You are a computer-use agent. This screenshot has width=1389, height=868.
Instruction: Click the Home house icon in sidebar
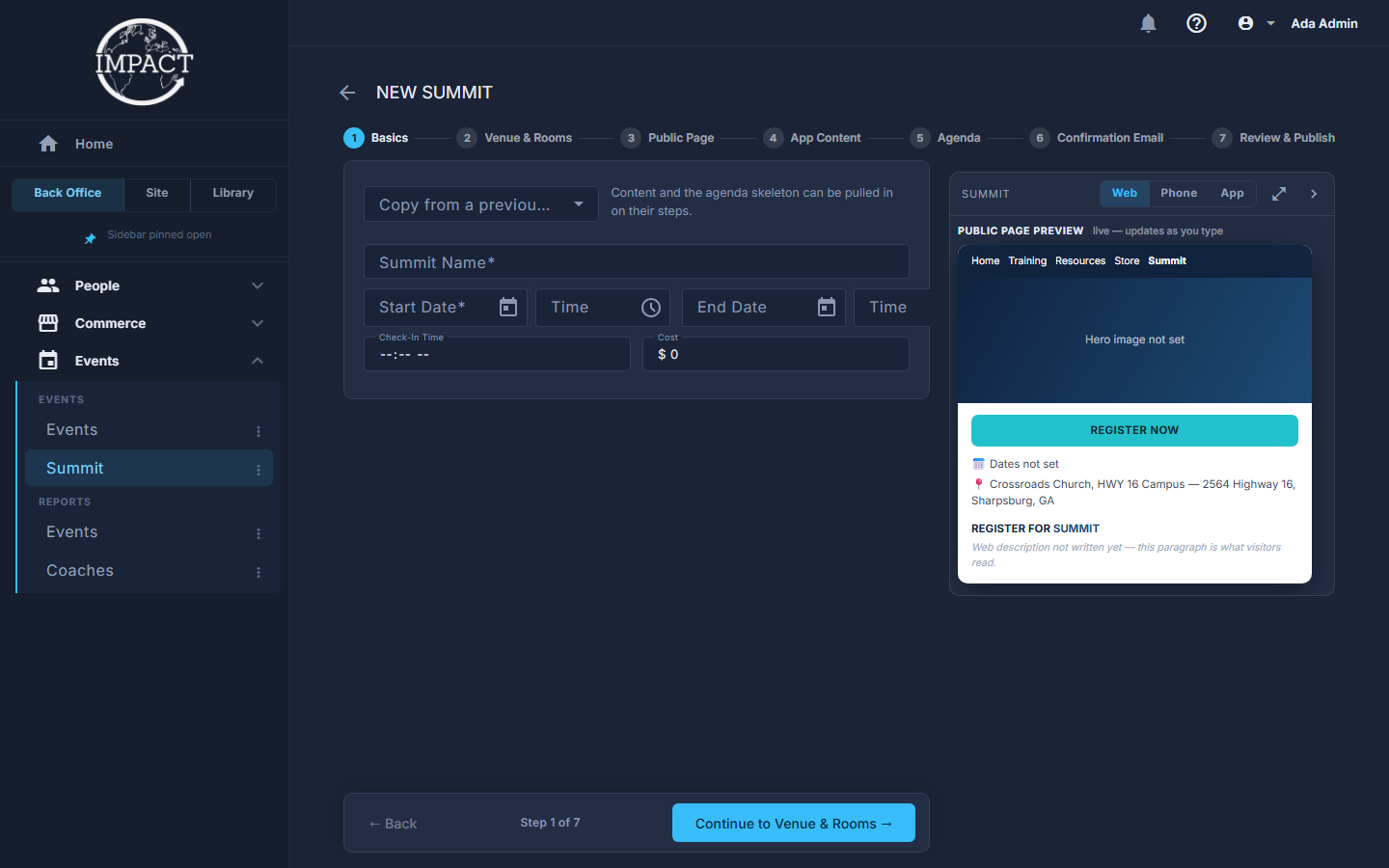click(x=48, y=144)
